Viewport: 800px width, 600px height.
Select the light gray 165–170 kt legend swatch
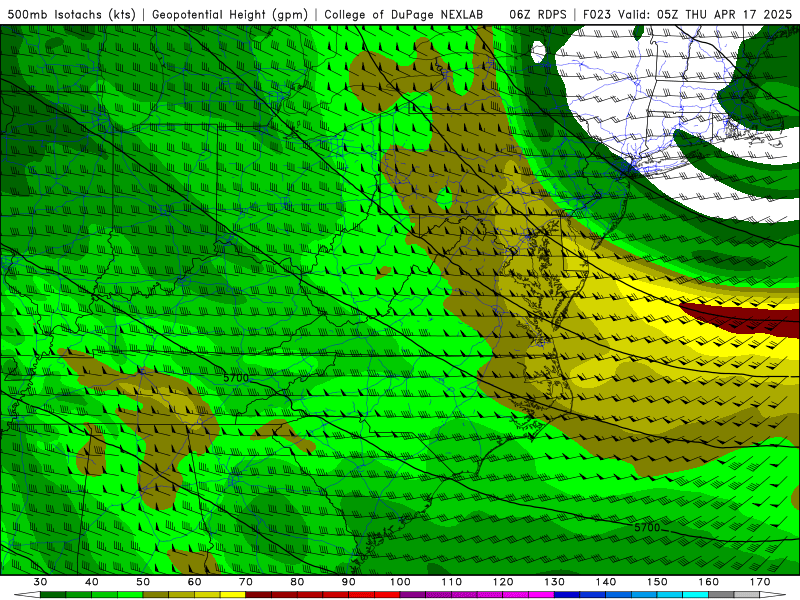747,595
